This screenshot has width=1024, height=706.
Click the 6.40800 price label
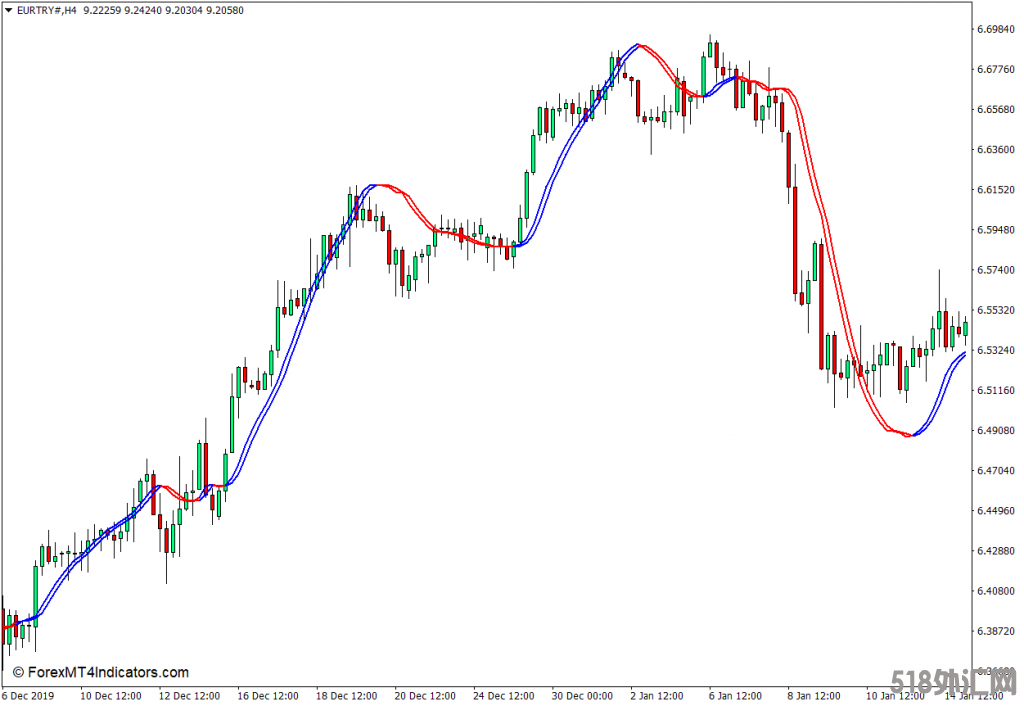coord(996,591)
